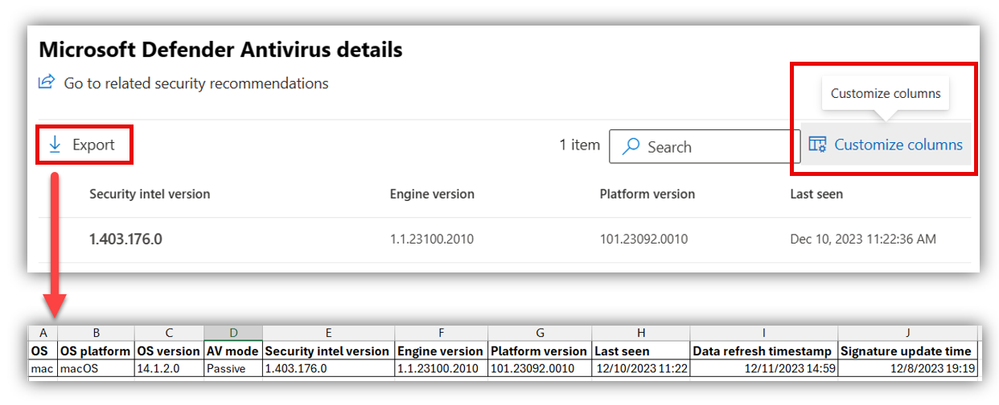Click the Export button

click(83, 145)
